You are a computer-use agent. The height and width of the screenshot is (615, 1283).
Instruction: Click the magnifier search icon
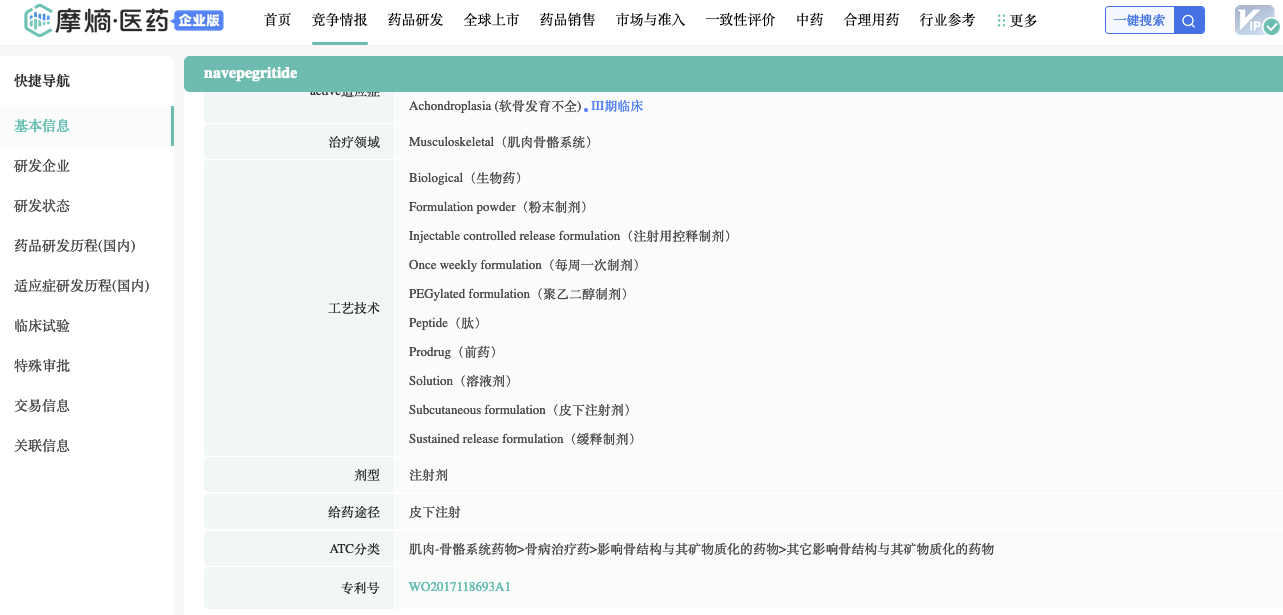click(1189, 21)
